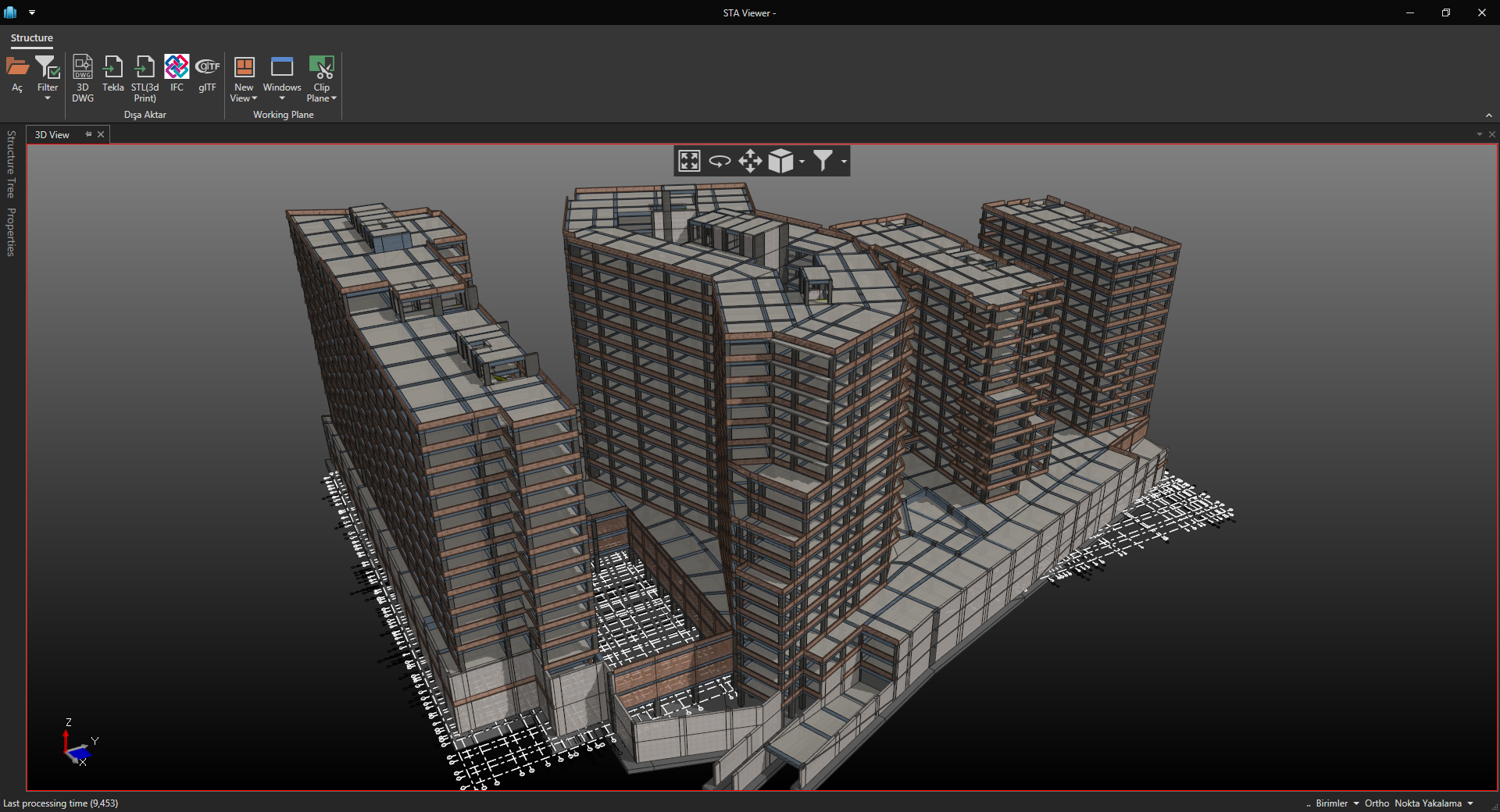The height and width of the screenshot is (812, 1500).
Task: Click the view cube icon
Action: tap(780, 161)
